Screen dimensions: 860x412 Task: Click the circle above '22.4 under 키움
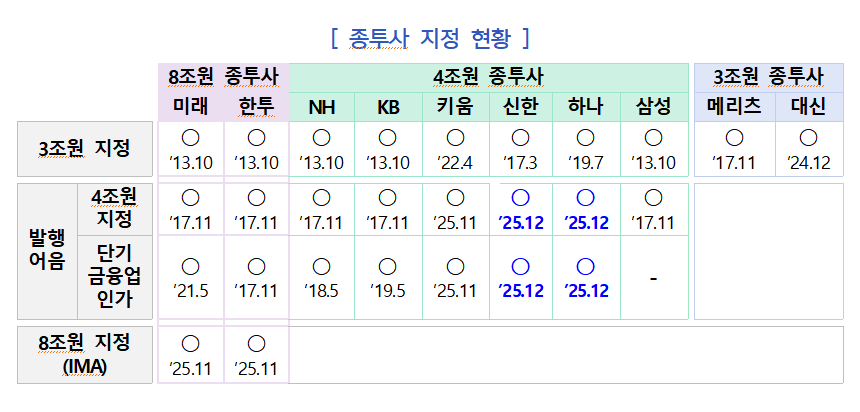pos(455,137)
